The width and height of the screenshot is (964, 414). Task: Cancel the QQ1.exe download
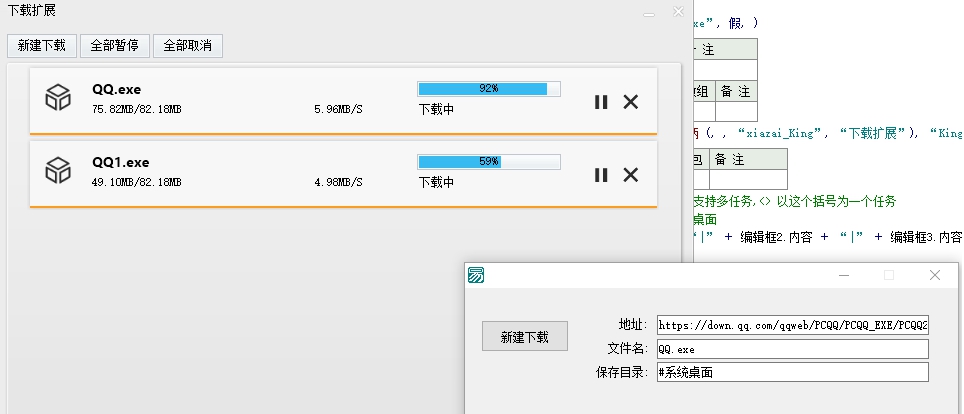(x=631, y=175)
